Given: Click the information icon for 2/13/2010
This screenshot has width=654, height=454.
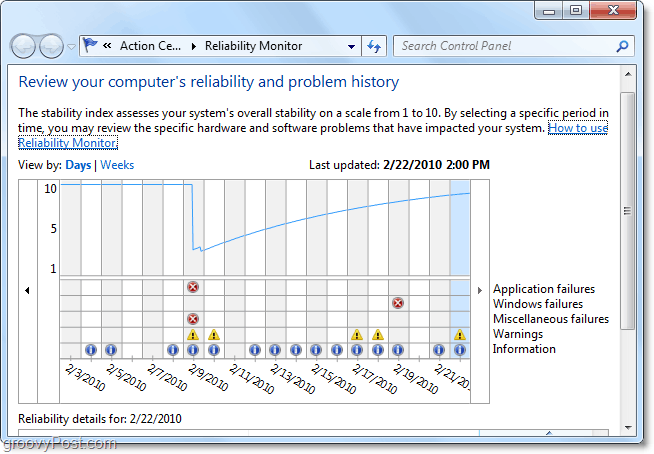Looking at the screenshot, I should pos(275,350).
